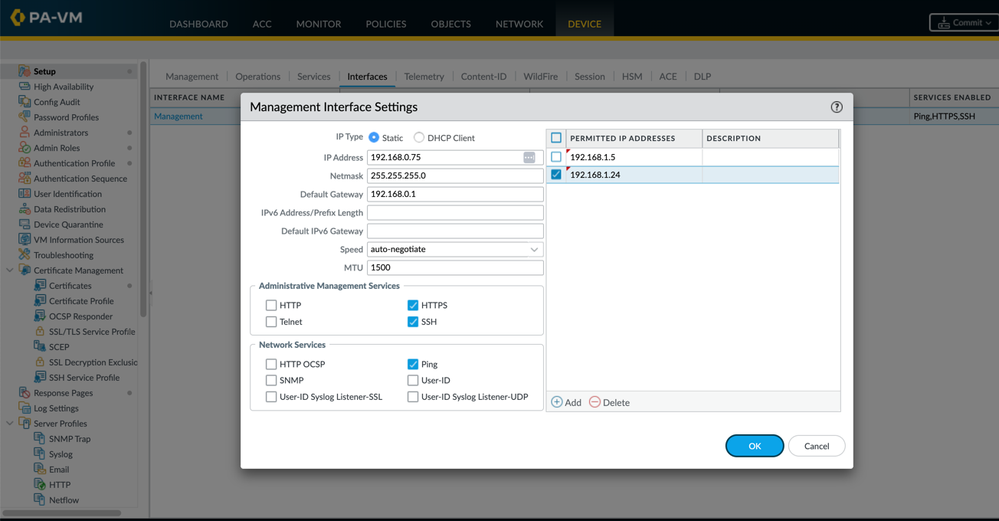Collapse the Certificate Management tree node

tap(10, 271)
